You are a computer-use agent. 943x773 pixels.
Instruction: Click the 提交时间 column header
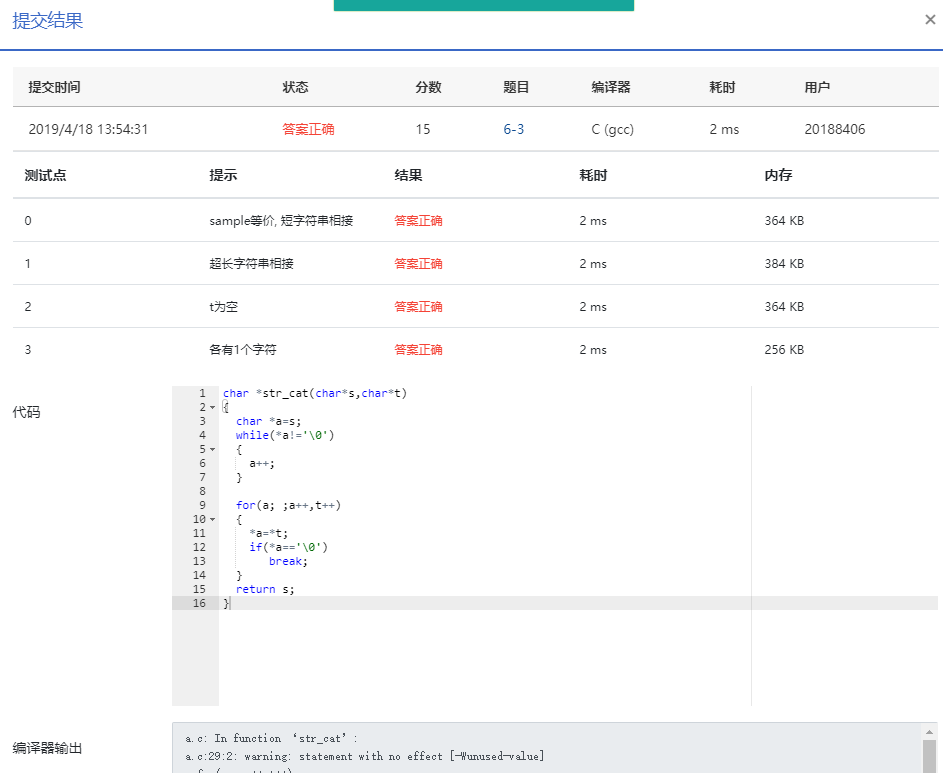tap(54, 87)
